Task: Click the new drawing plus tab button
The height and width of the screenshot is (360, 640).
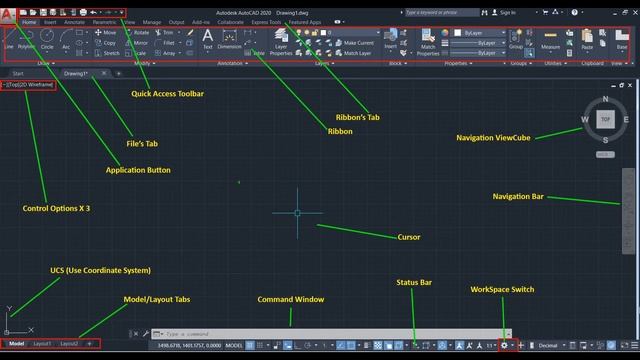Action: coord(119,73)
